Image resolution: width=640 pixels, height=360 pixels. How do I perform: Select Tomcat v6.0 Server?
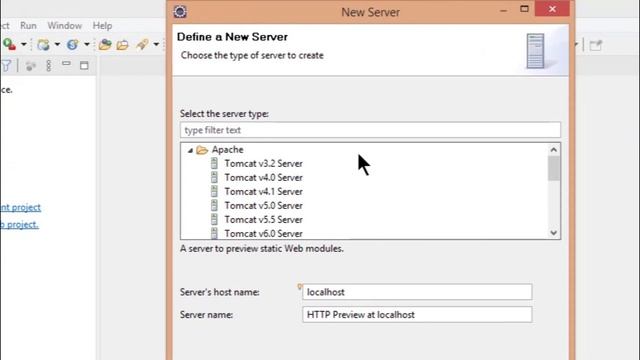tap(263, 233)
